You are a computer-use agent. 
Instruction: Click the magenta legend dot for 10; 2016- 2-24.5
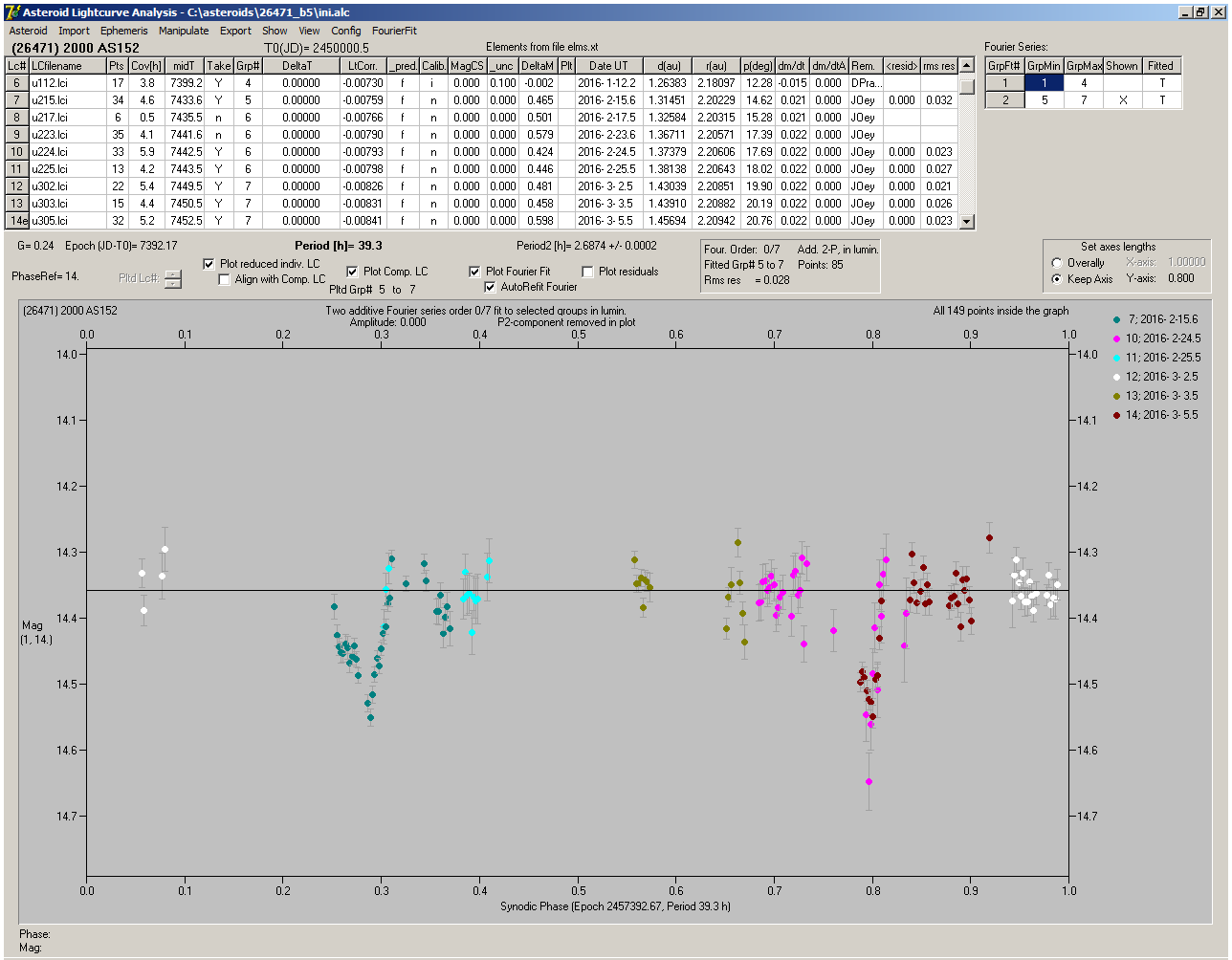pos(1117,338)
